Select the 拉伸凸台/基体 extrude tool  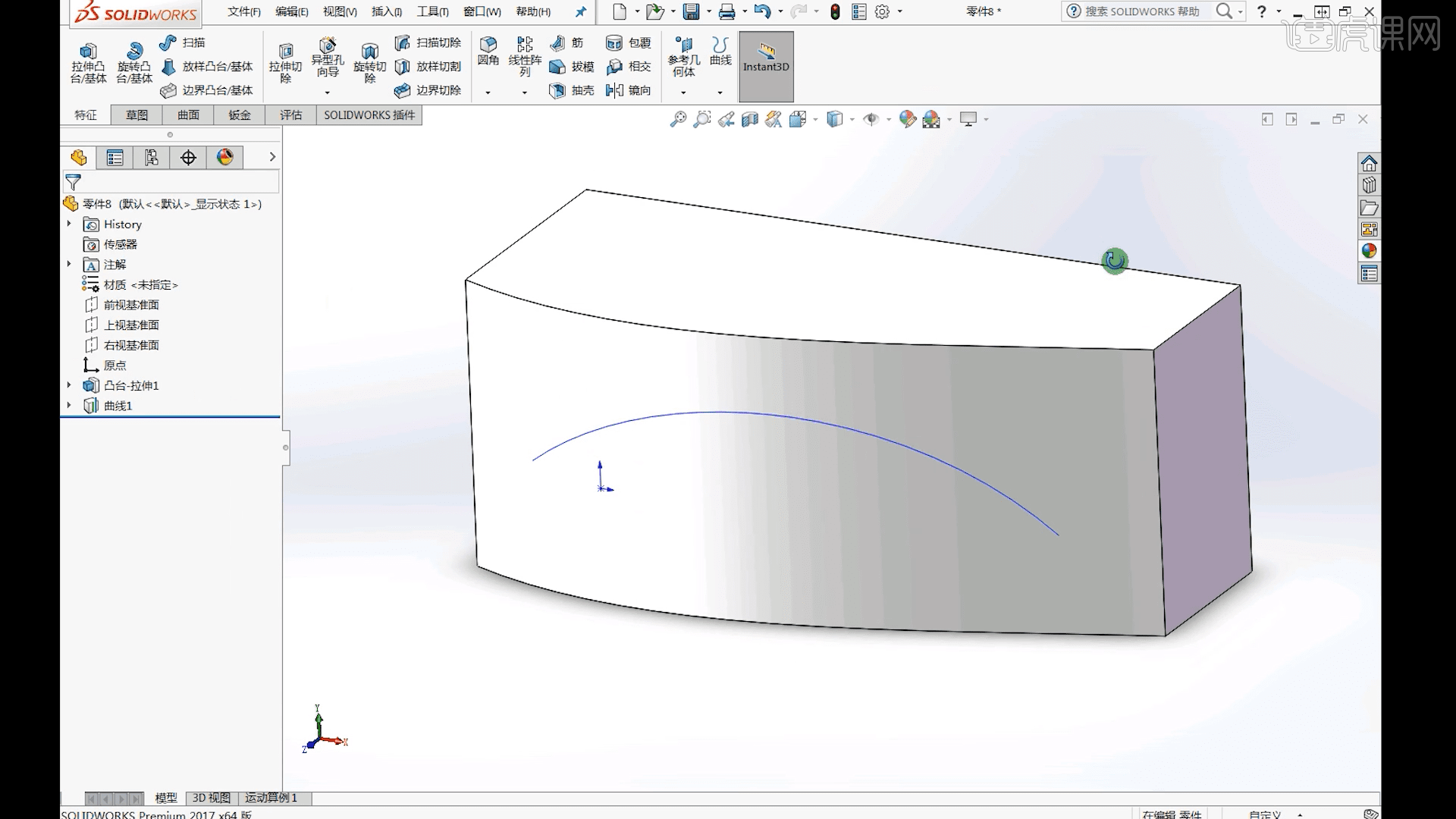[x=89, y=61]
